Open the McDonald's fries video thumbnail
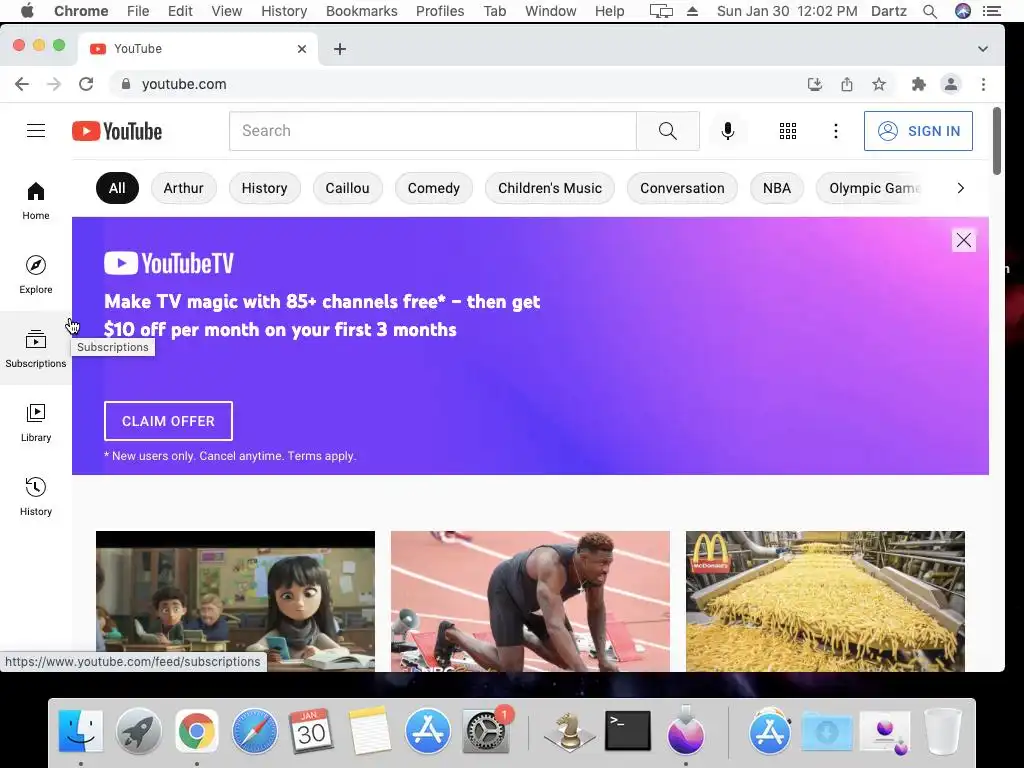 [x=825, y=601]
